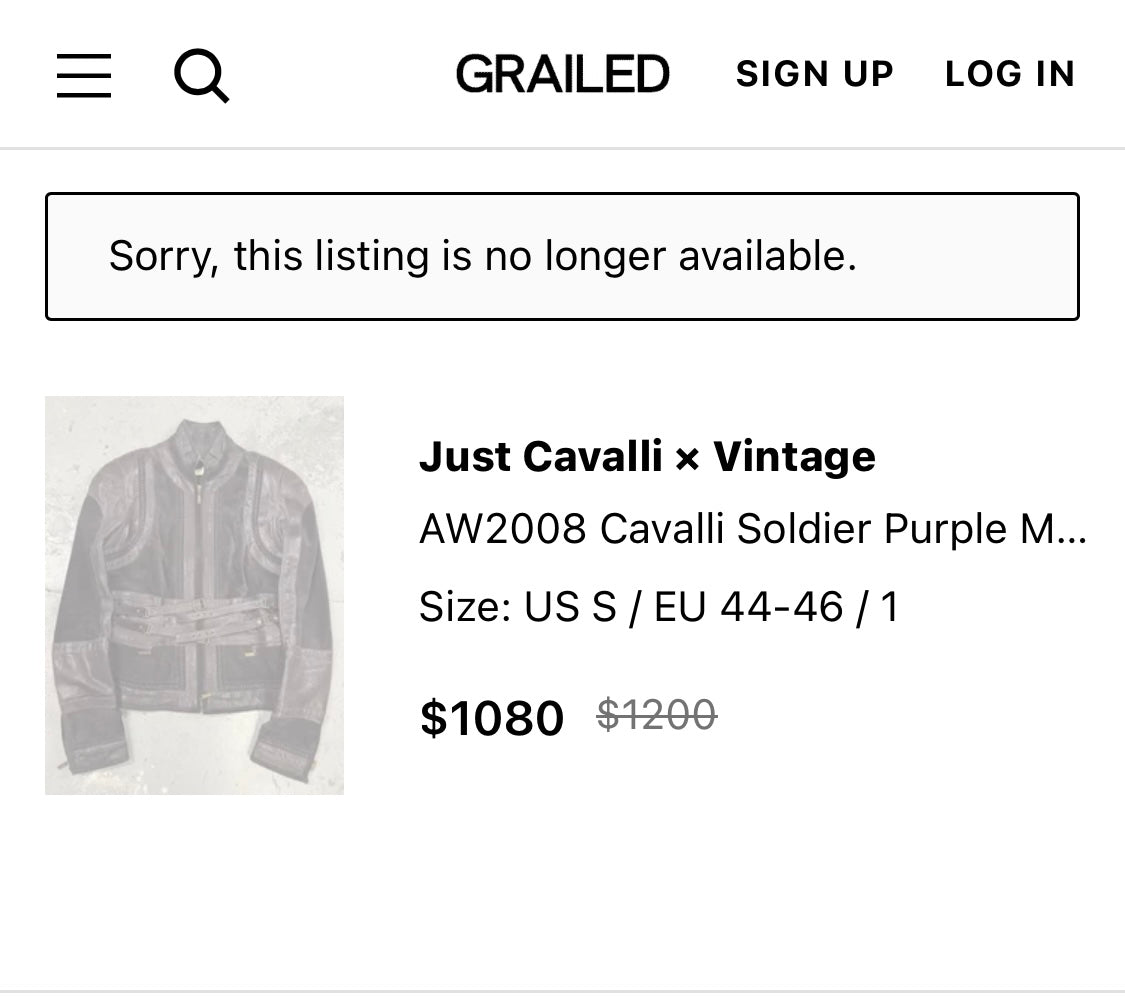Click the magnifying glass search icon
This screenshot has height=1005, width=1125.
(x=201, y=75)
